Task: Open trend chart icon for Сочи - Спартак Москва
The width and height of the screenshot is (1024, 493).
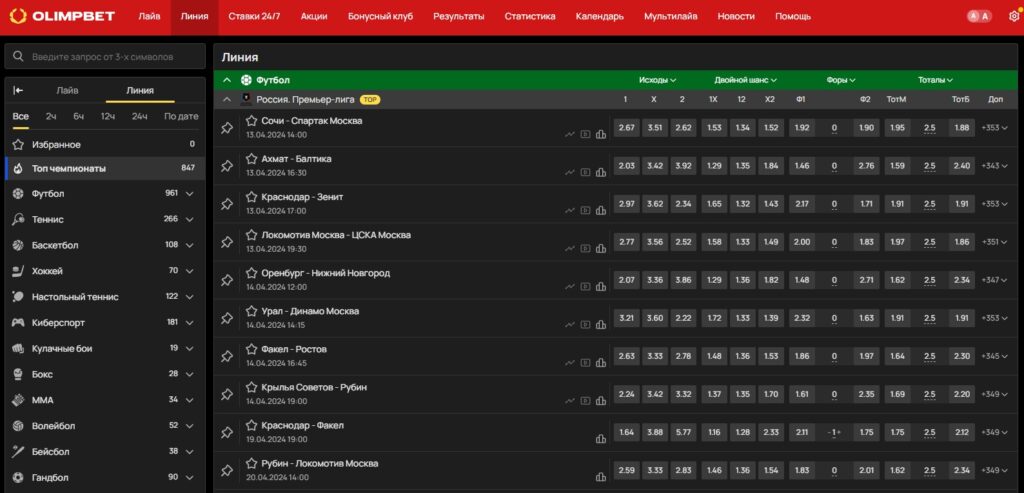Action: (570, 135)
